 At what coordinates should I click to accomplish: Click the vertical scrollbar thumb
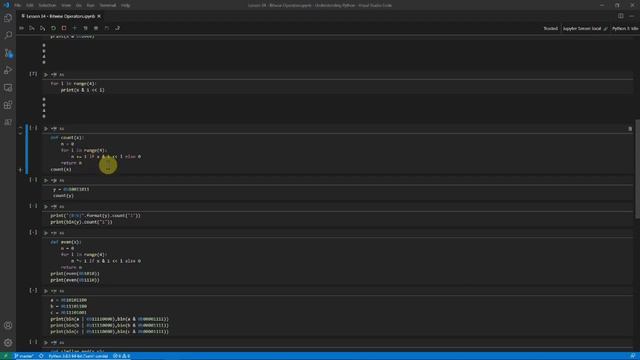pos(637,169)
